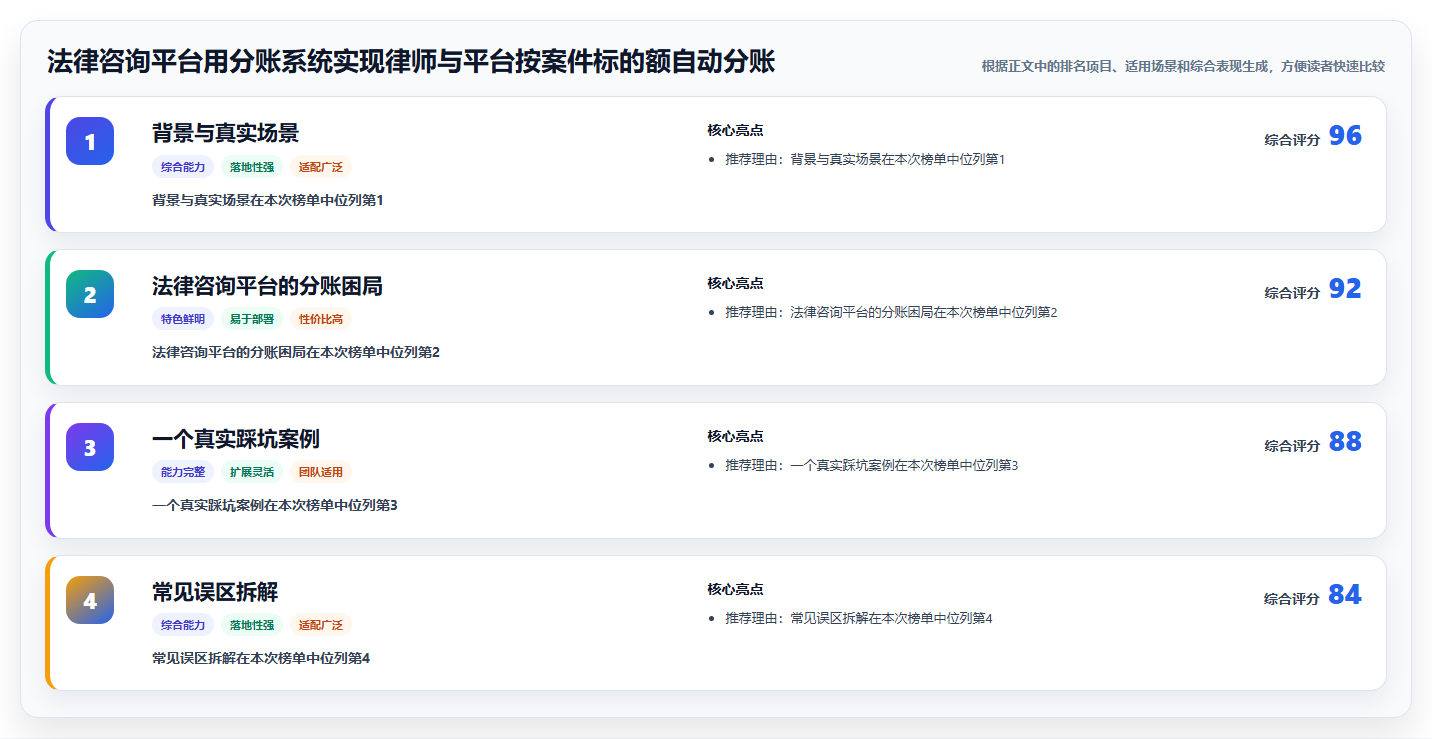Click 综合评分 label beside score 84

[x=1292, y=599]
